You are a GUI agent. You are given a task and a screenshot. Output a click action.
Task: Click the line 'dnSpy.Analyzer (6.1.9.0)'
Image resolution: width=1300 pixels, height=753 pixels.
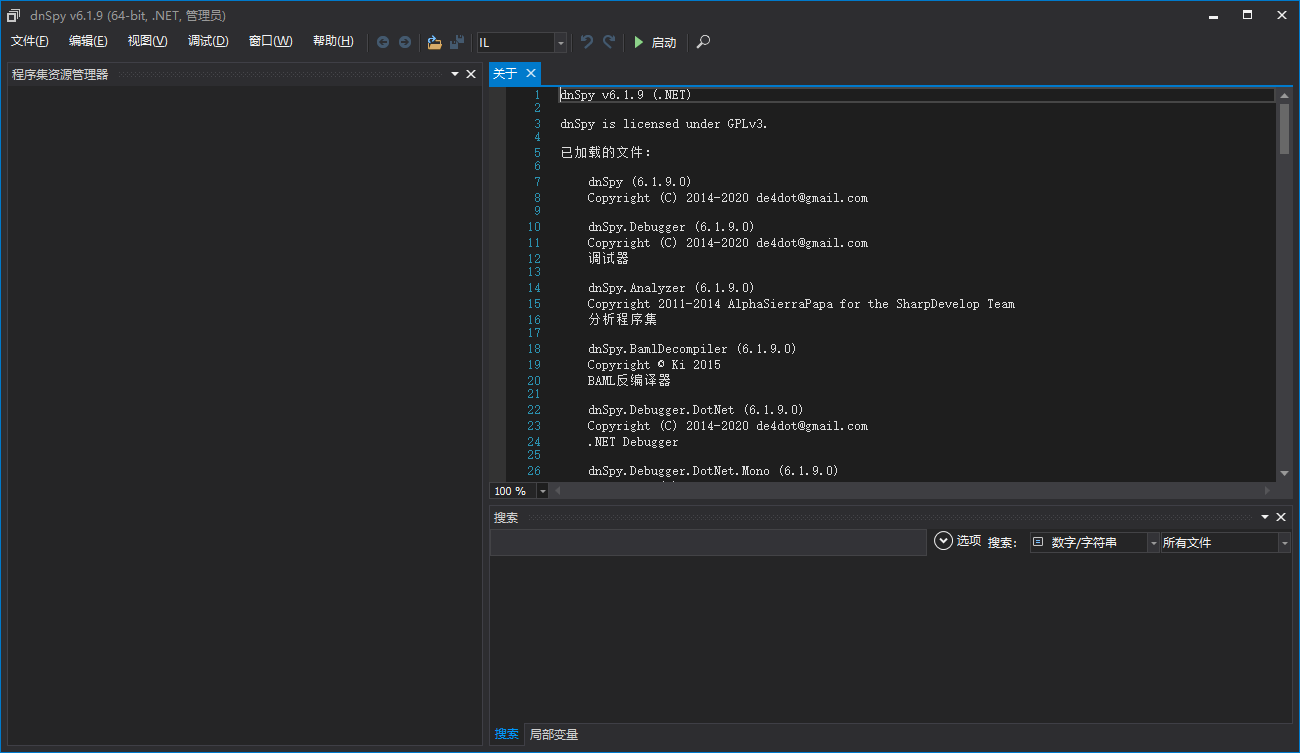point(671,288)
